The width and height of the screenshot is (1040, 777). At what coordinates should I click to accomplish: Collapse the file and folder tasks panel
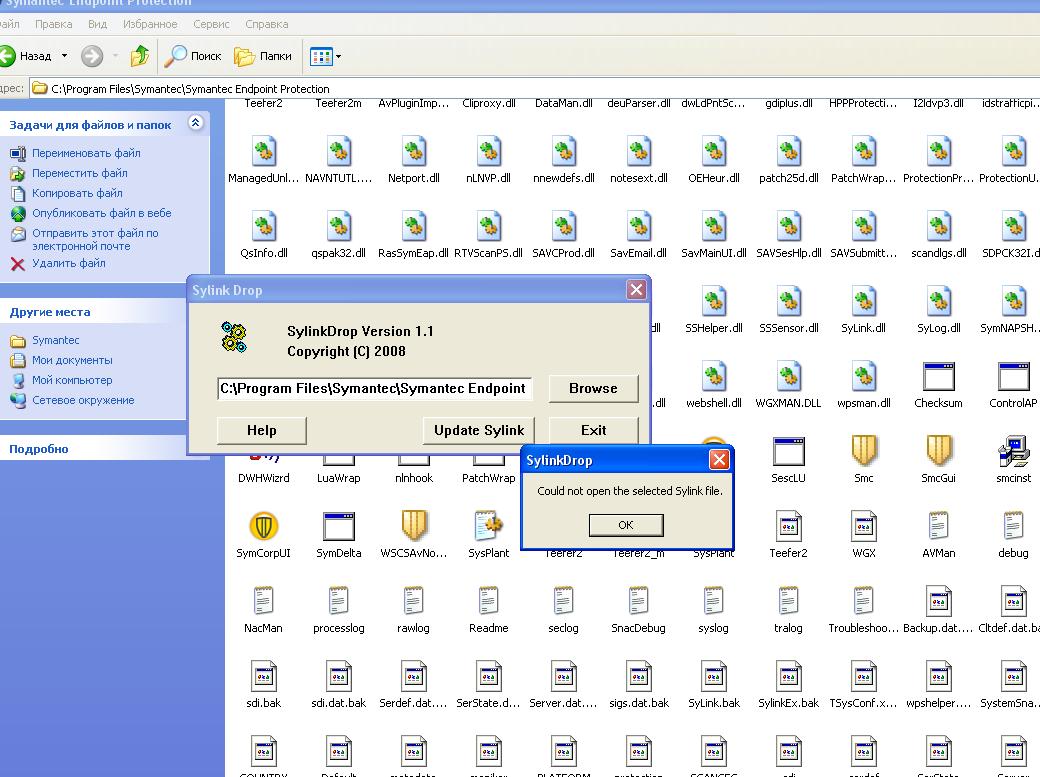point(196,123)
